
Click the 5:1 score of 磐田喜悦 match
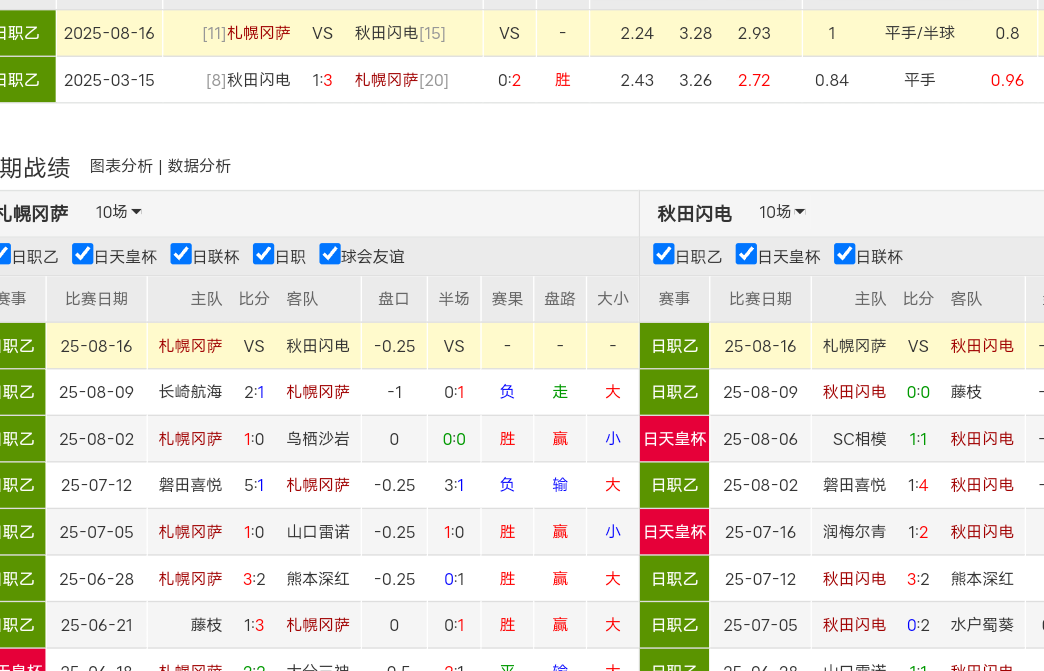(254, 485)
